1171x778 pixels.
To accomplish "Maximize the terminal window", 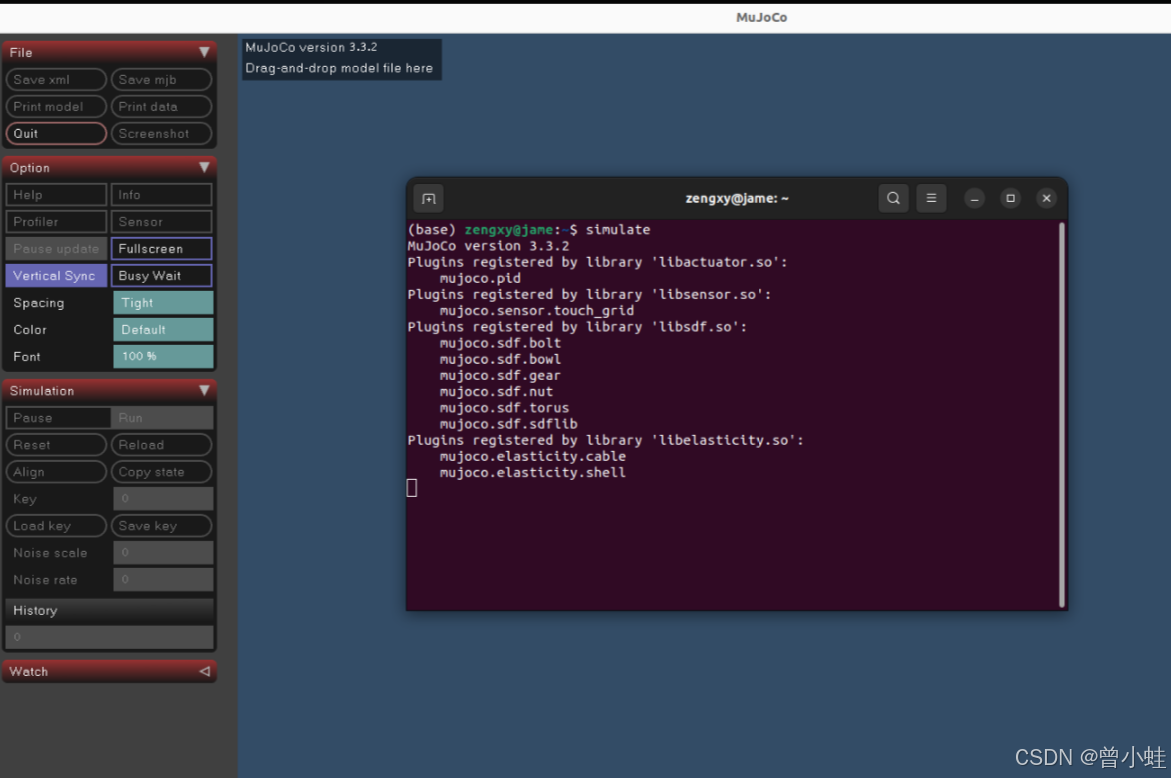I will coord(1010,199).
